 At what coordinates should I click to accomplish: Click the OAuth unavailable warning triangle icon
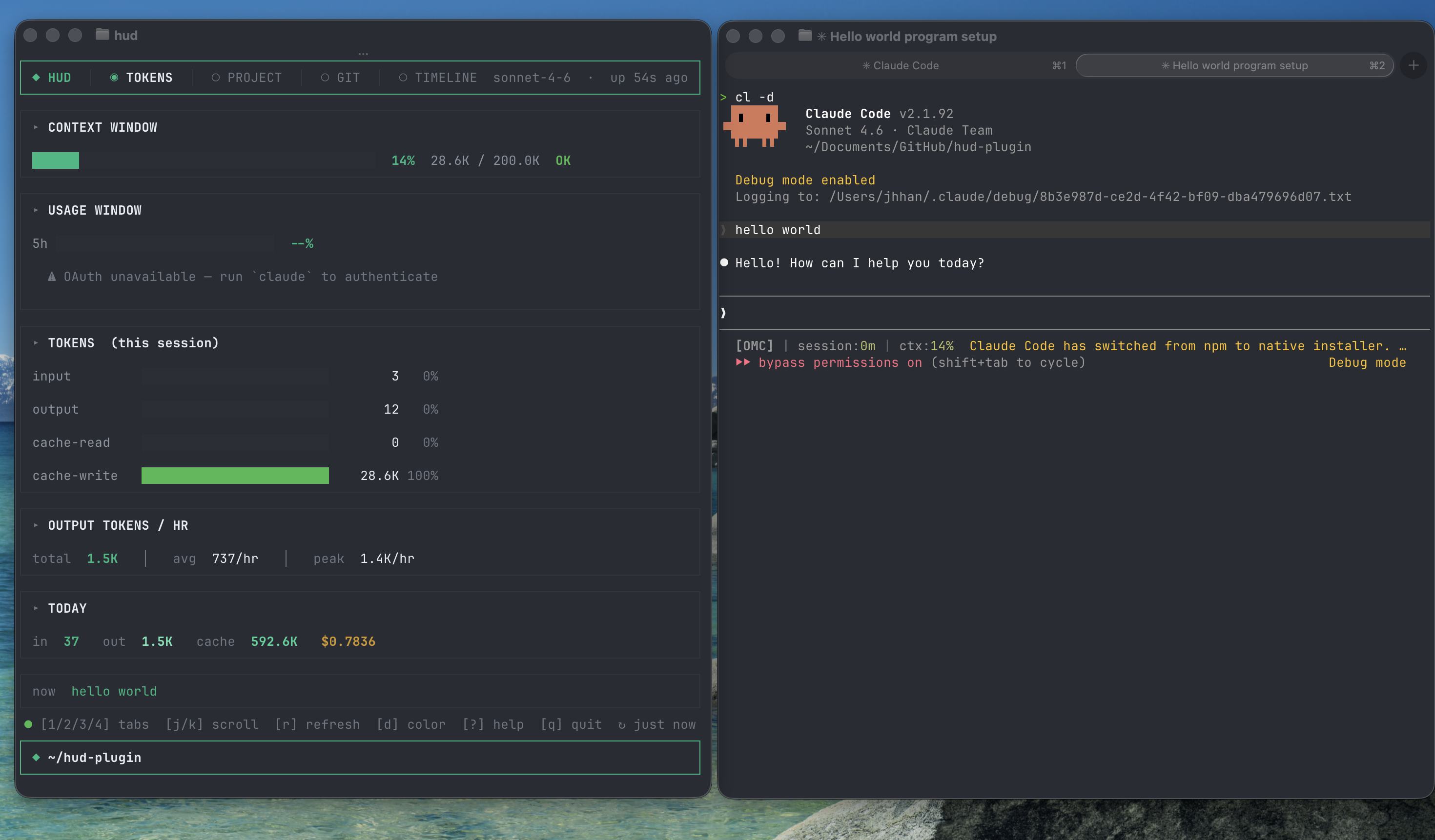point(52,277)
